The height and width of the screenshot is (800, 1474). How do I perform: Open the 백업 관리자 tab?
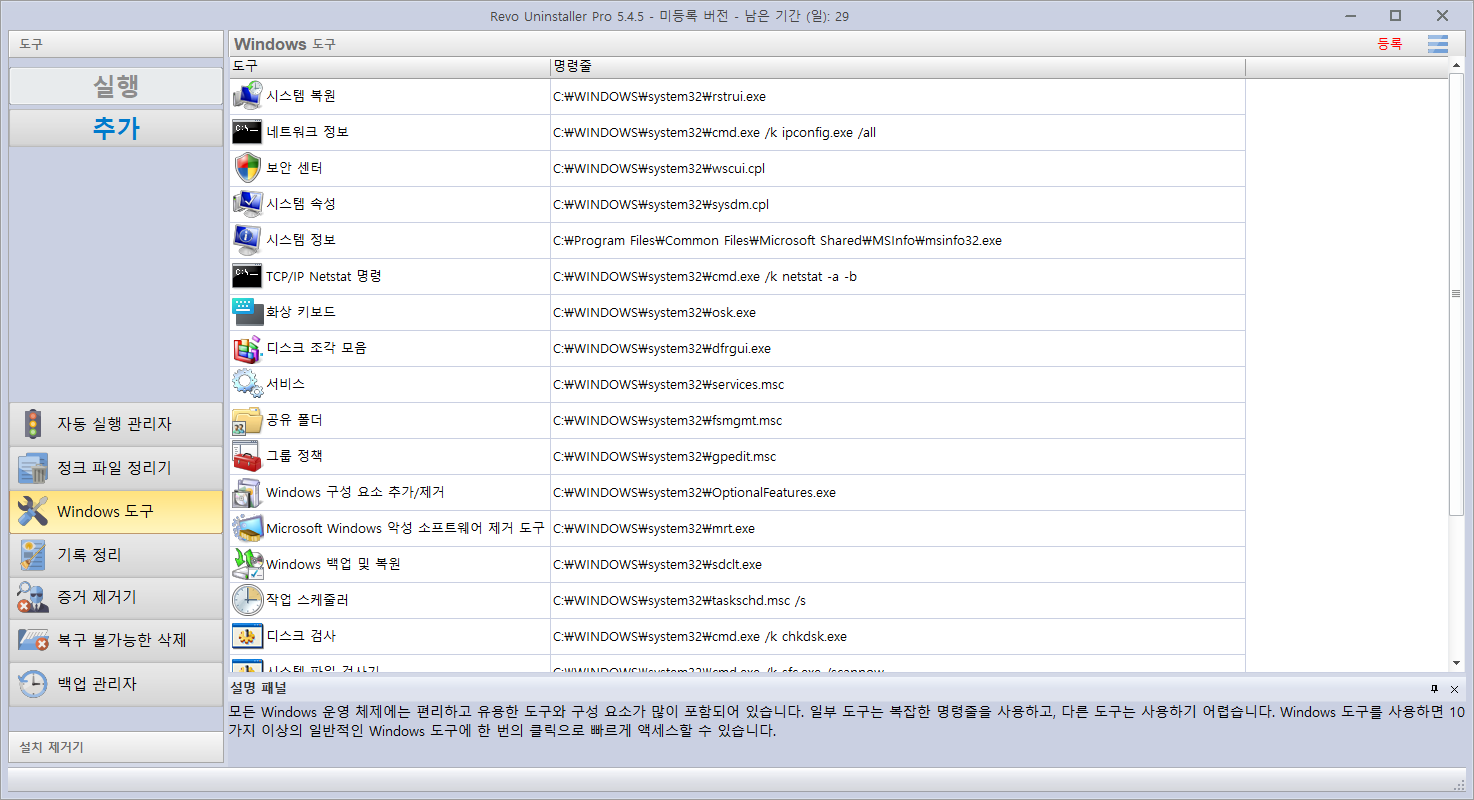(116, 684)
